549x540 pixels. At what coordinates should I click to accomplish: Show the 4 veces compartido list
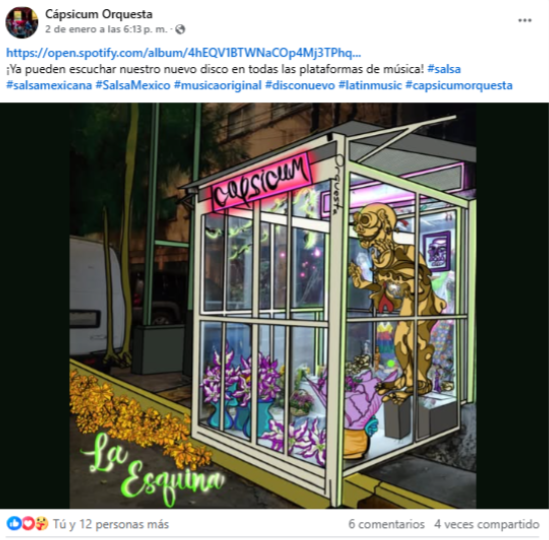point(487,524)
